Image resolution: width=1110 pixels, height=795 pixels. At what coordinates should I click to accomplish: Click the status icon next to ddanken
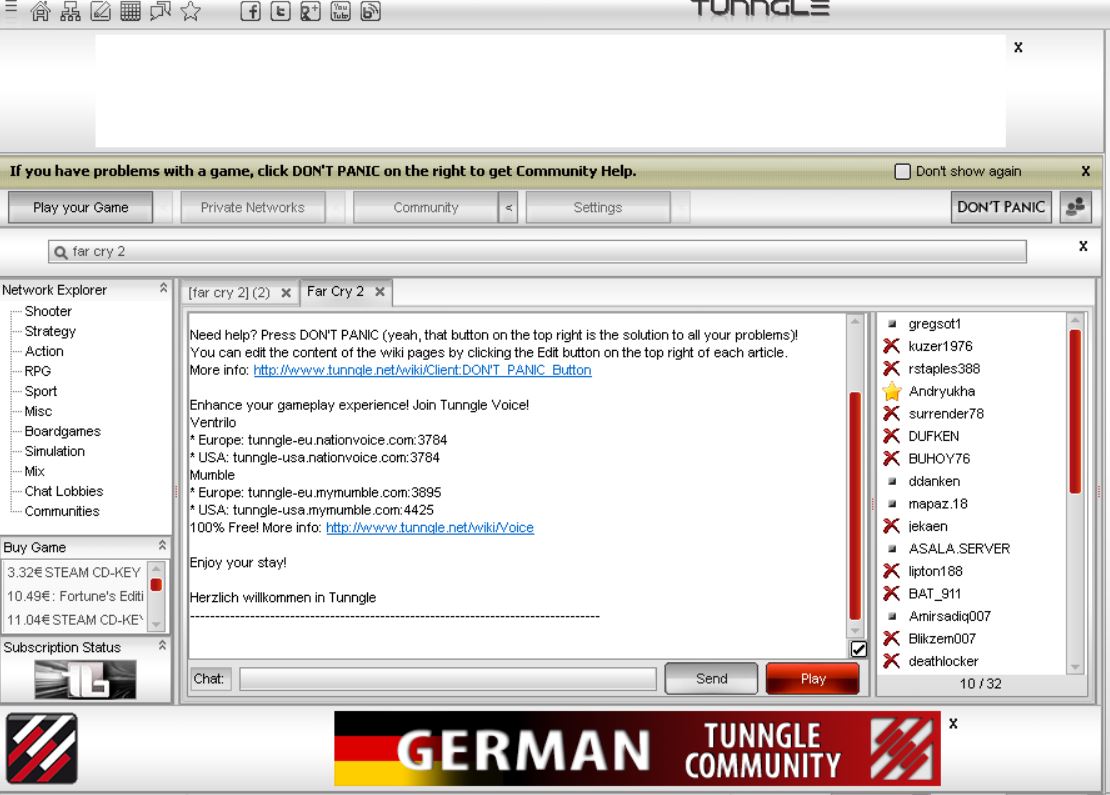tap(892, 481)
